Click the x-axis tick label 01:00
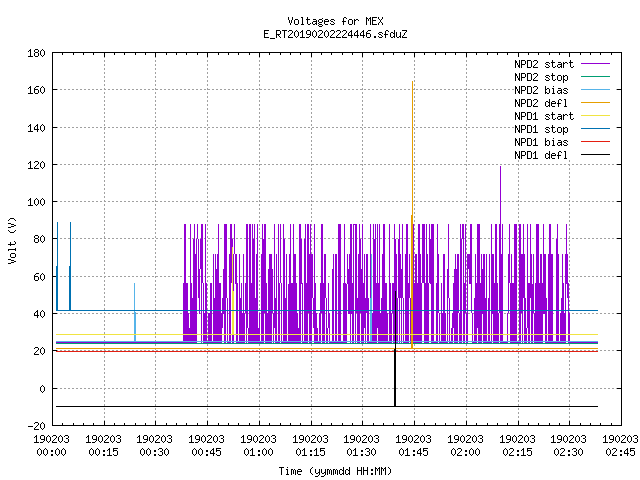The image size is (640, 480). point(258,452)
